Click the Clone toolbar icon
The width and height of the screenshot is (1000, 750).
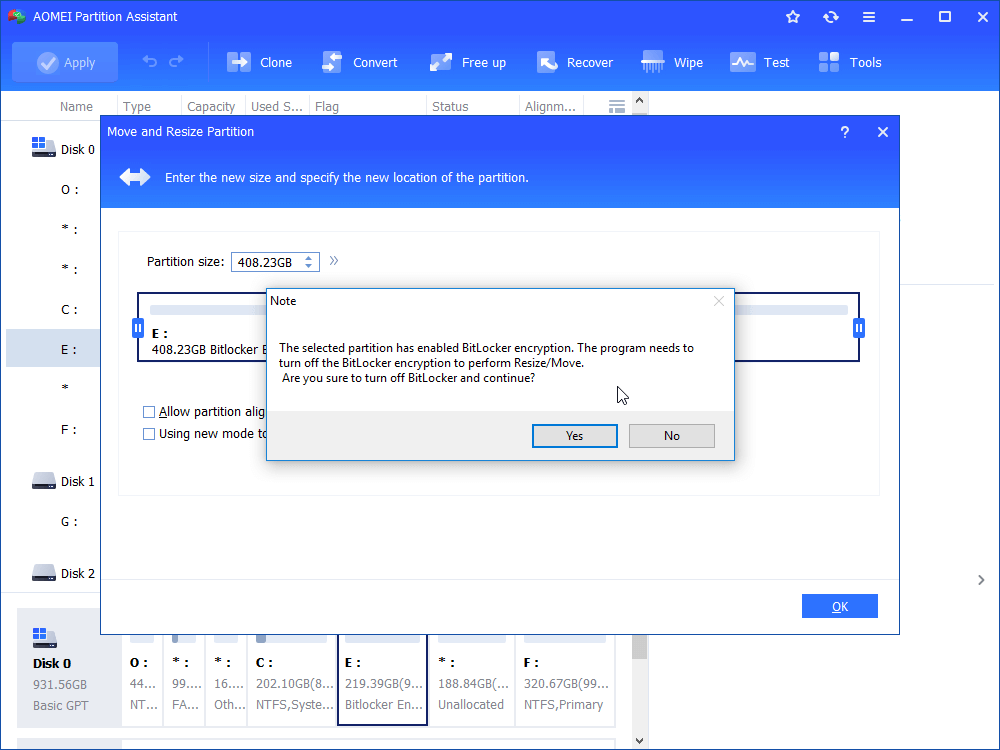coord(238,61)
